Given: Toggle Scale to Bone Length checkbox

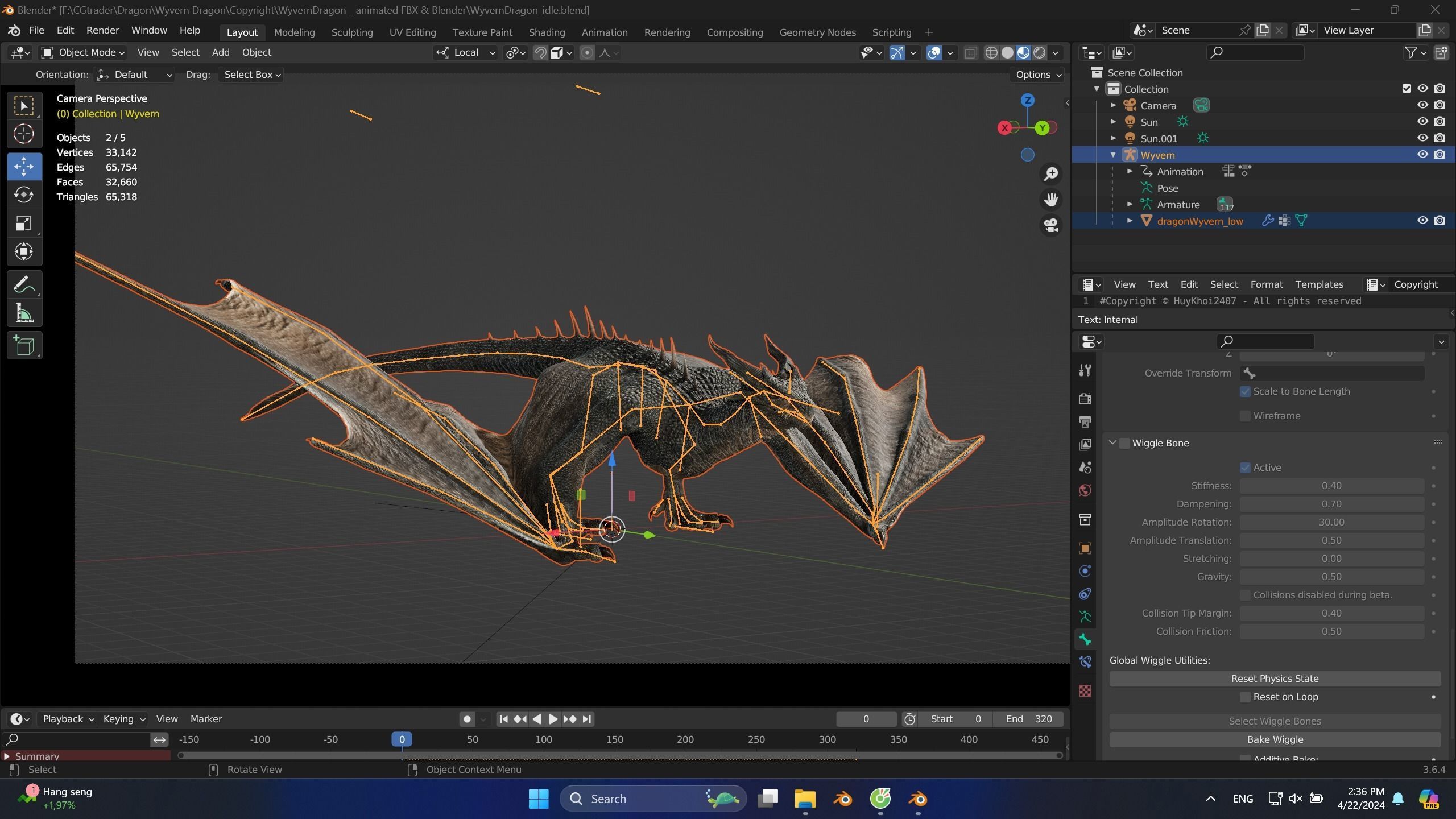Looking at the screenshot, I should click(x=1245, y=391).
